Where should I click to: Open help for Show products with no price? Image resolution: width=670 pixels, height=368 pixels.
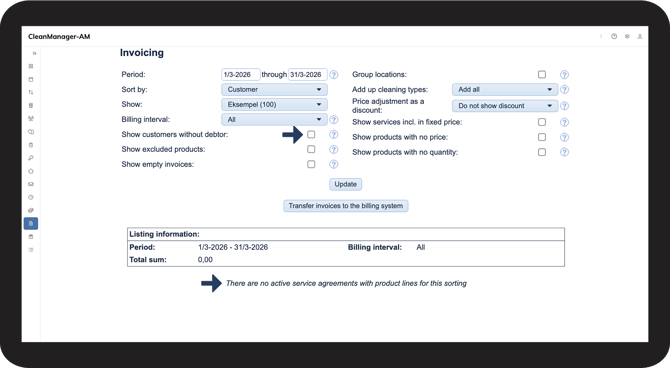(x=564, y=137)
